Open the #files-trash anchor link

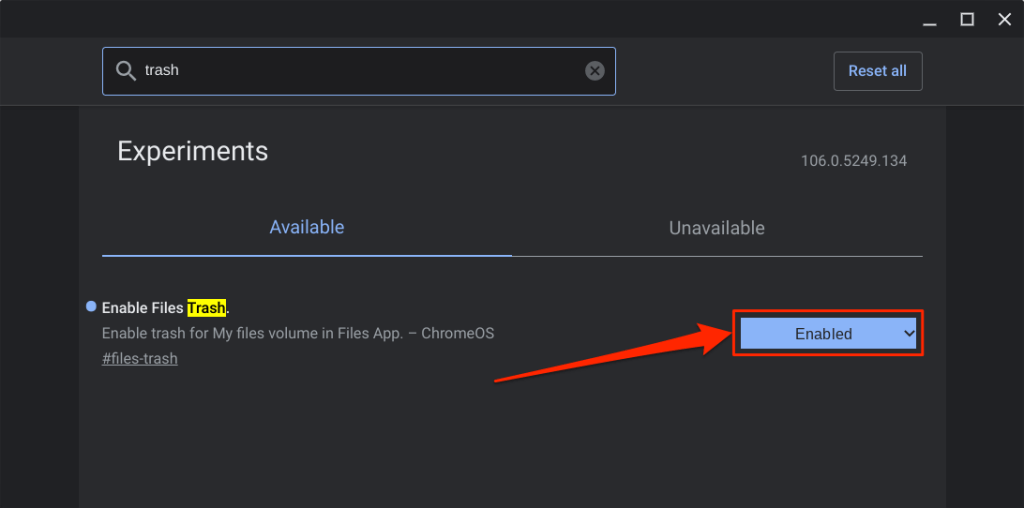pos(140,358)
